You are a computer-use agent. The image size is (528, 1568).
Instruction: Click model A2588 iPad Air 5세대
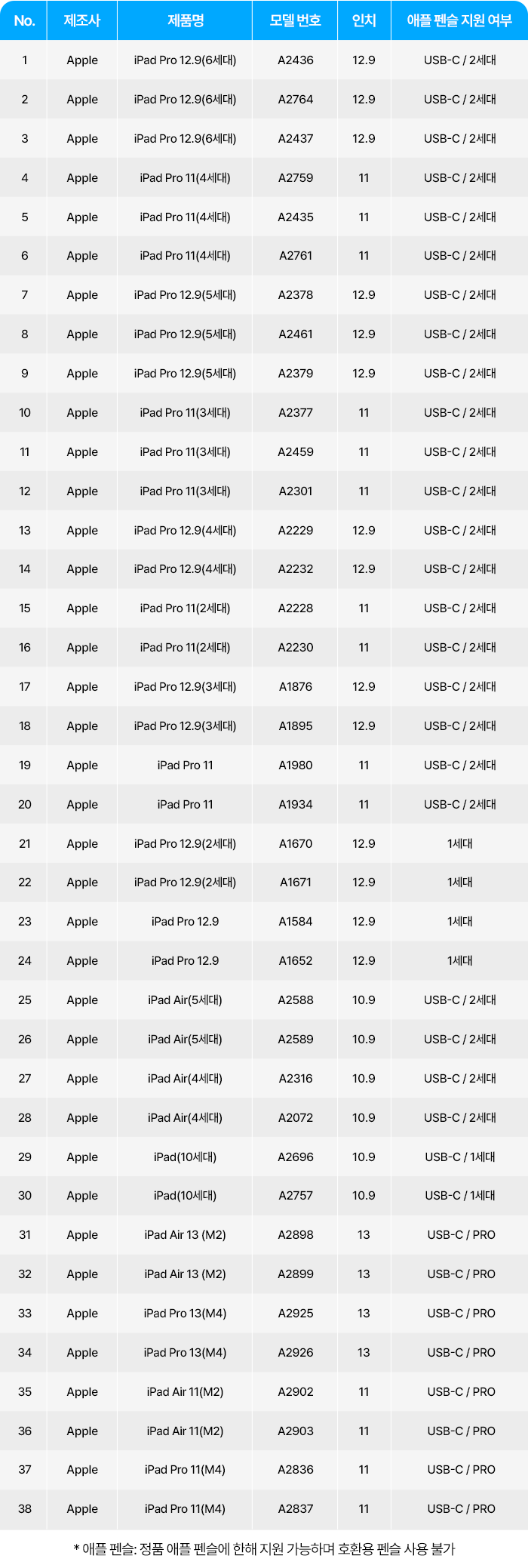pyautogui.click(x=296, y=1000)
